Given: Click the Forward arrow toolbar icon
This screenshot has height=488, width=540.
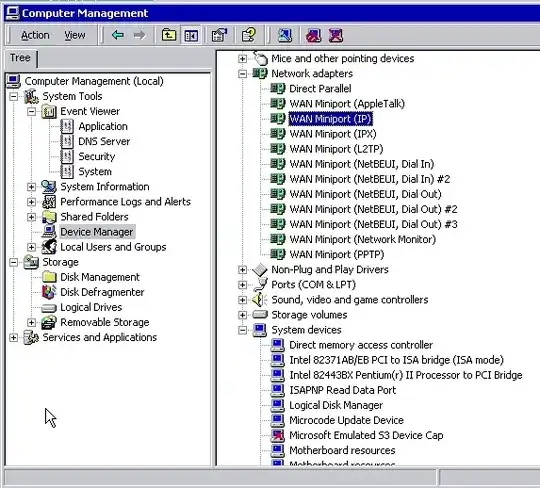Looking at the screenshot, I should (139, 35).
